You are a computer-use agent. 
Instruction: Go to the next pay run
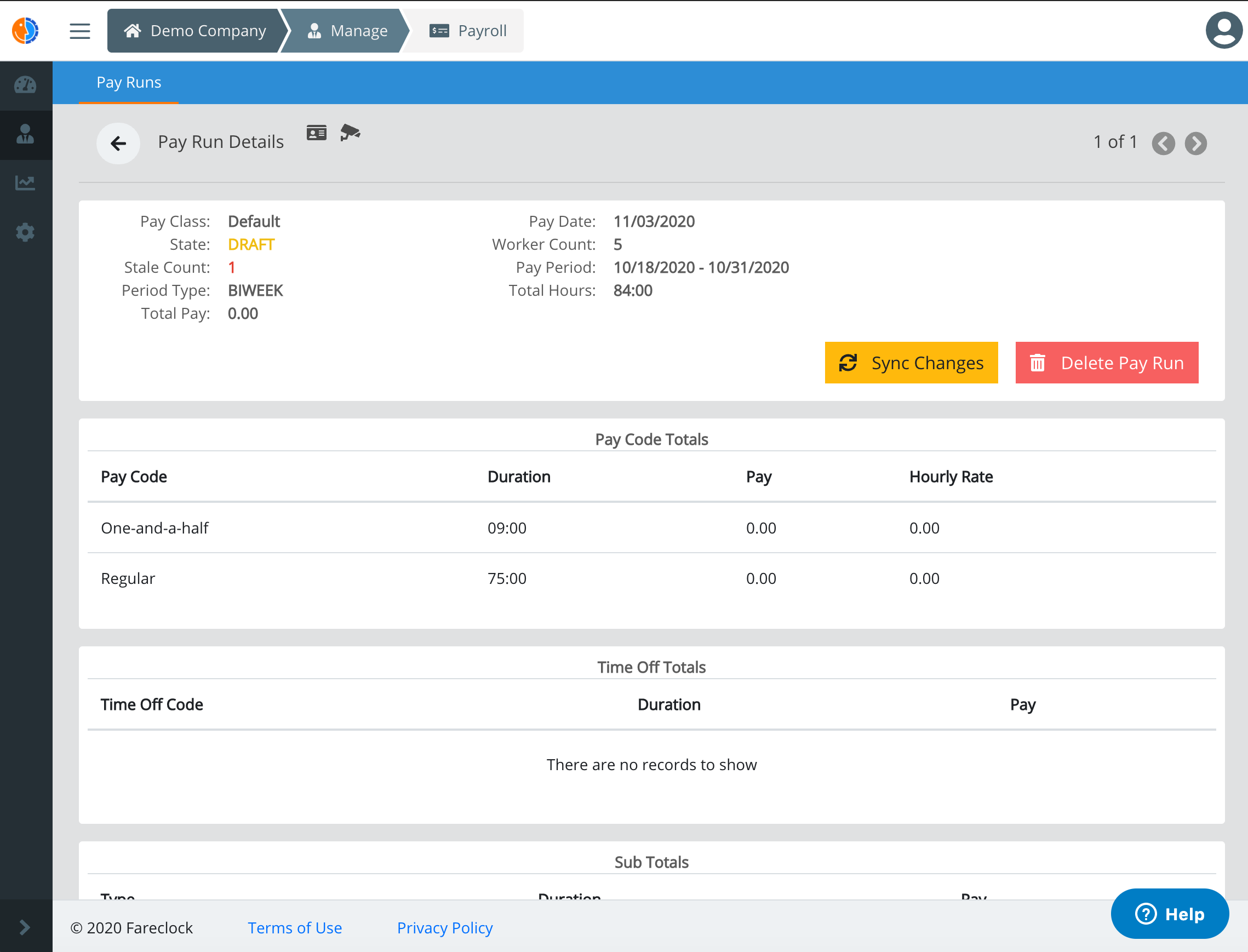pyautogui.click(x=1196, y=144)
